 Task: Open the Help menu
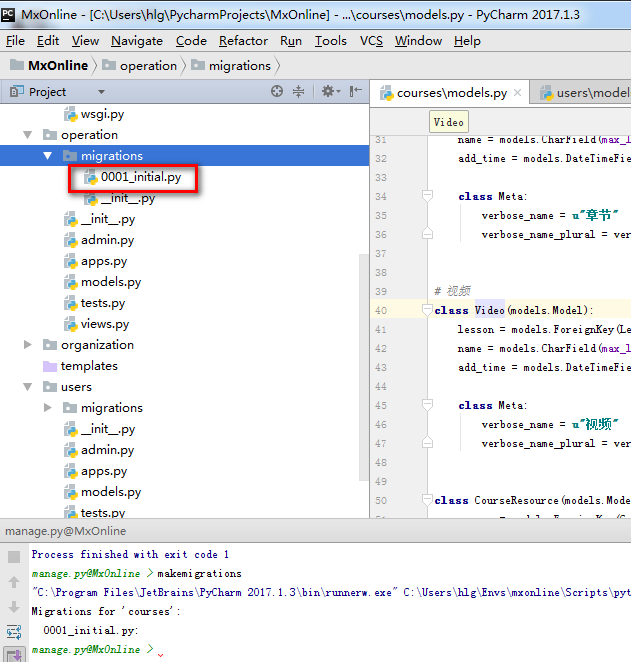[467, 41]
